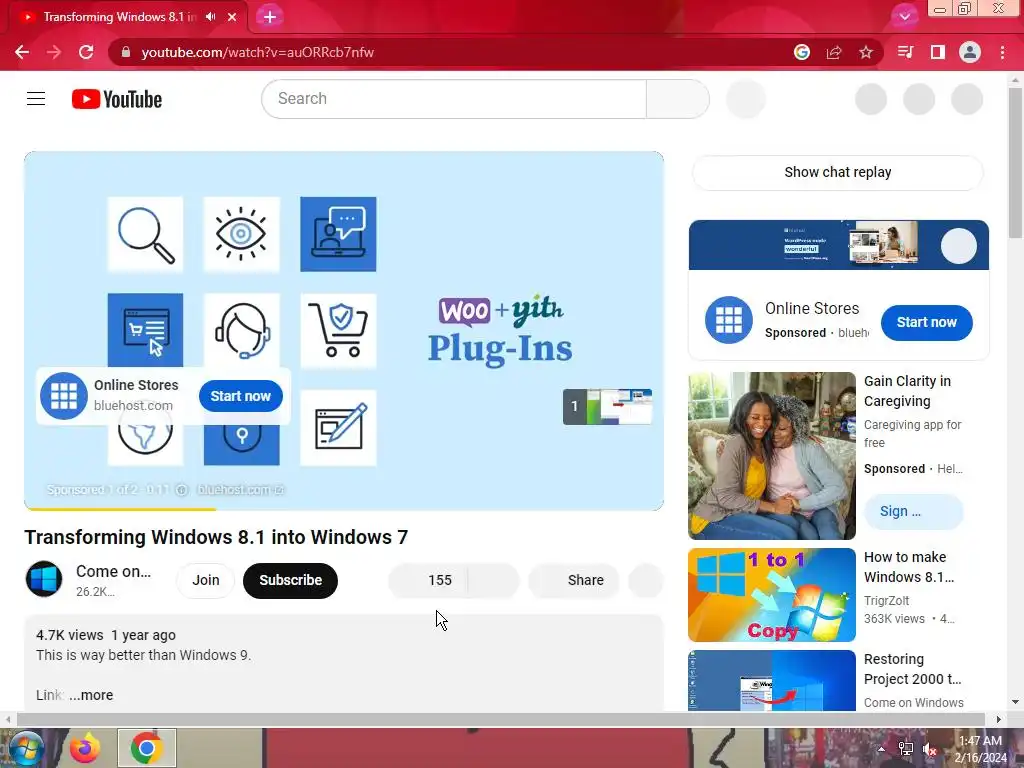Click the browser forward arrow
This screenshot has width=1024, height=768.
tap(54, 52)
